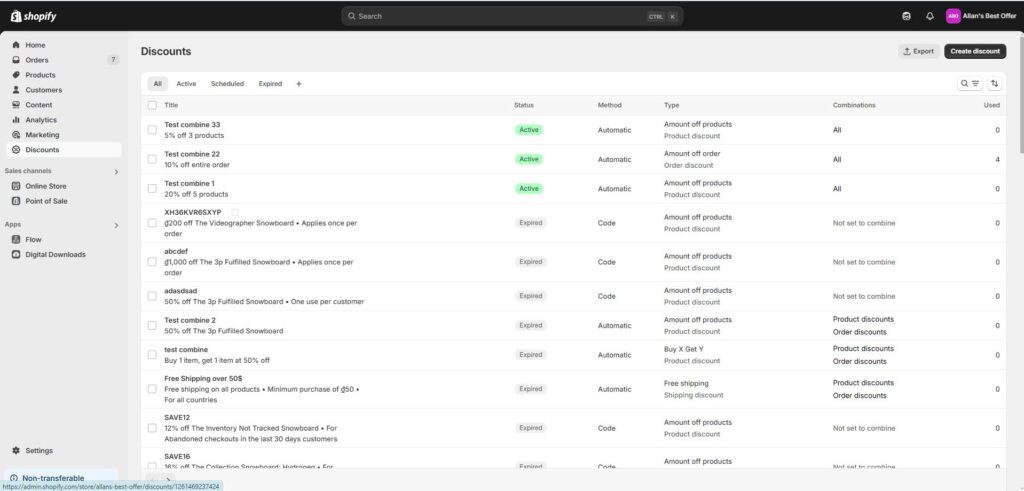Viewport: 1024px width, 491px height.
Task: Open the notifications bell icon
Action: pos(929,16)
